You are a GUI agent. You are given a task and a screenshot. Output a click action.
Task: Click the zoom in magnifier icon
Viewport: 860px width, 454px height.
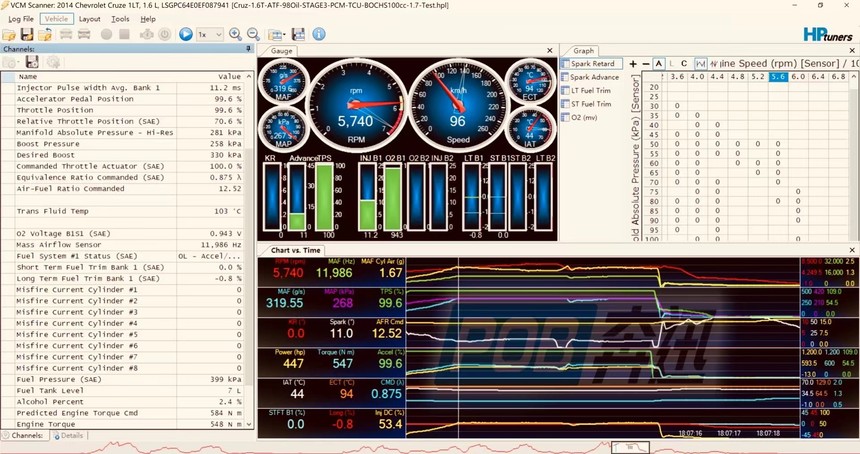point(235,34)
